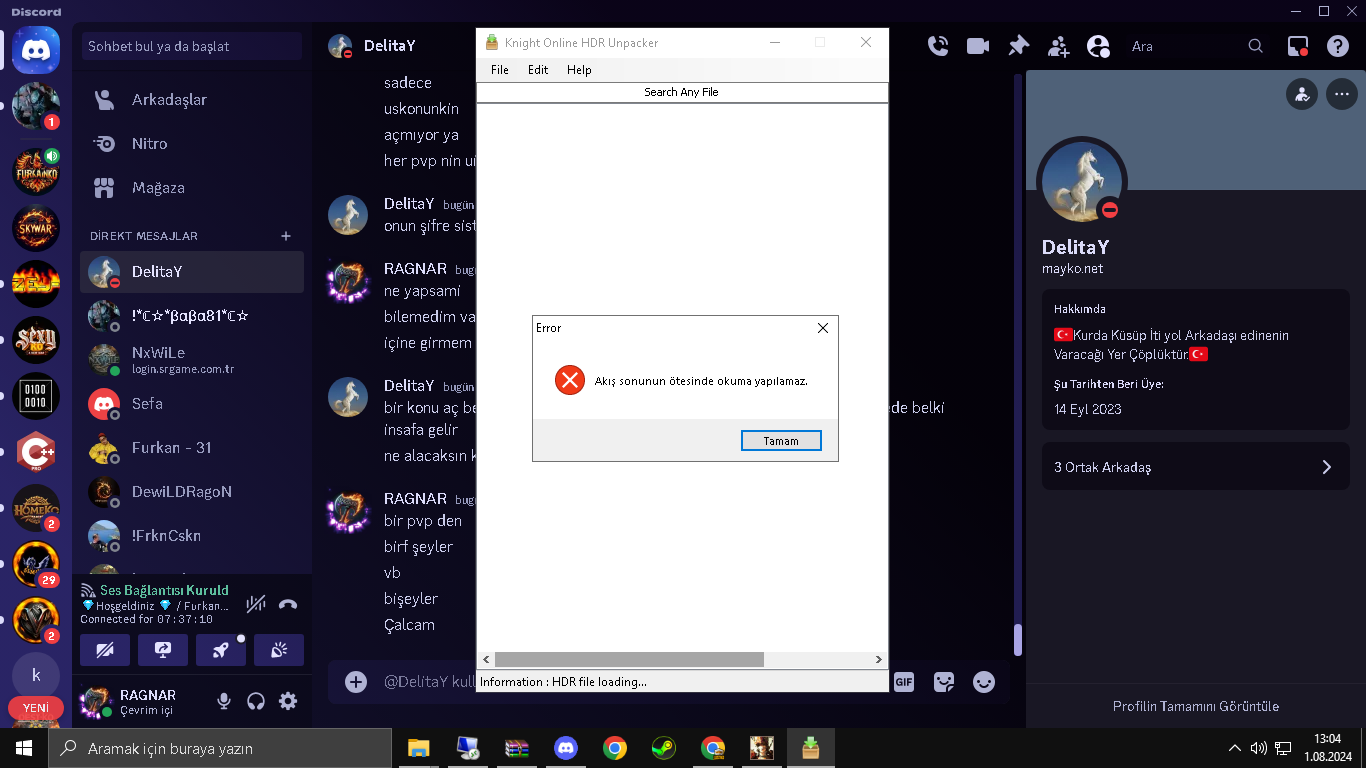Click the Discord chat scrollbar

(1018, 640)
